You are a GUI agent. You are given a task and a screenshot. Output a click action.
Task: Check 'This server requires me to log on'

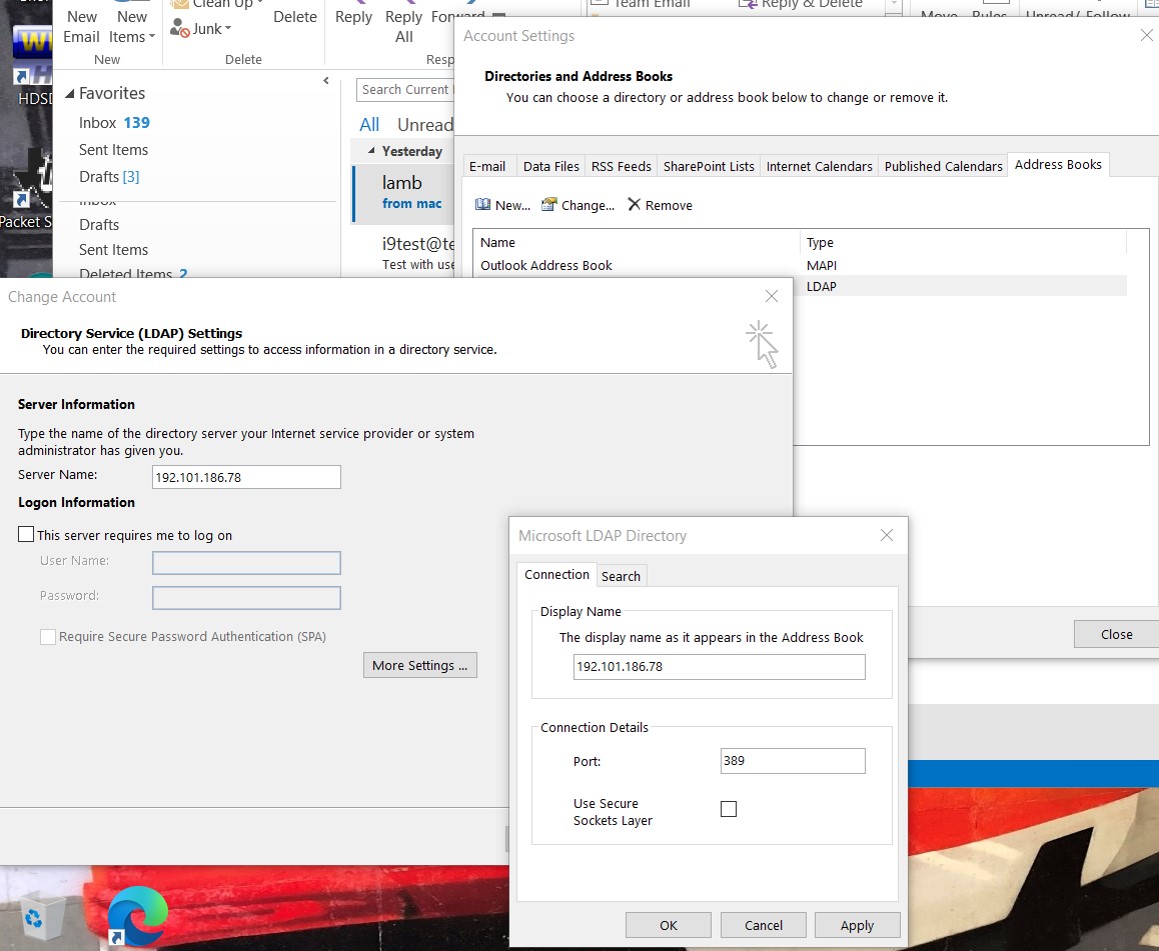click(x=27, y=535)
